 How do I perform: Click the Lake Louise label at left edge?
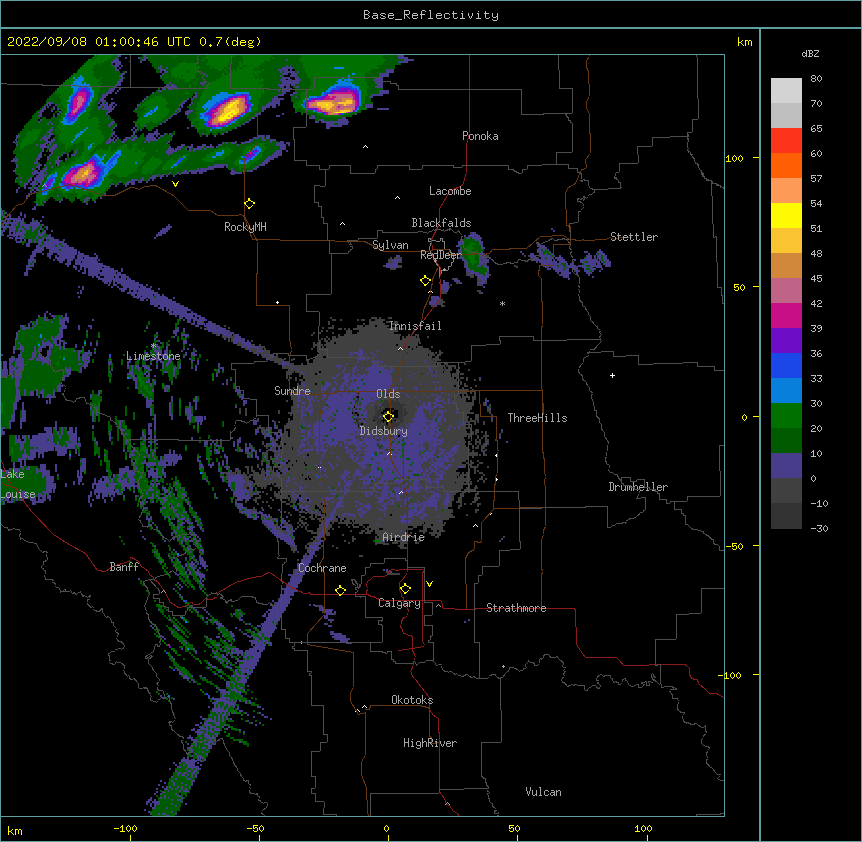[18, 484]
